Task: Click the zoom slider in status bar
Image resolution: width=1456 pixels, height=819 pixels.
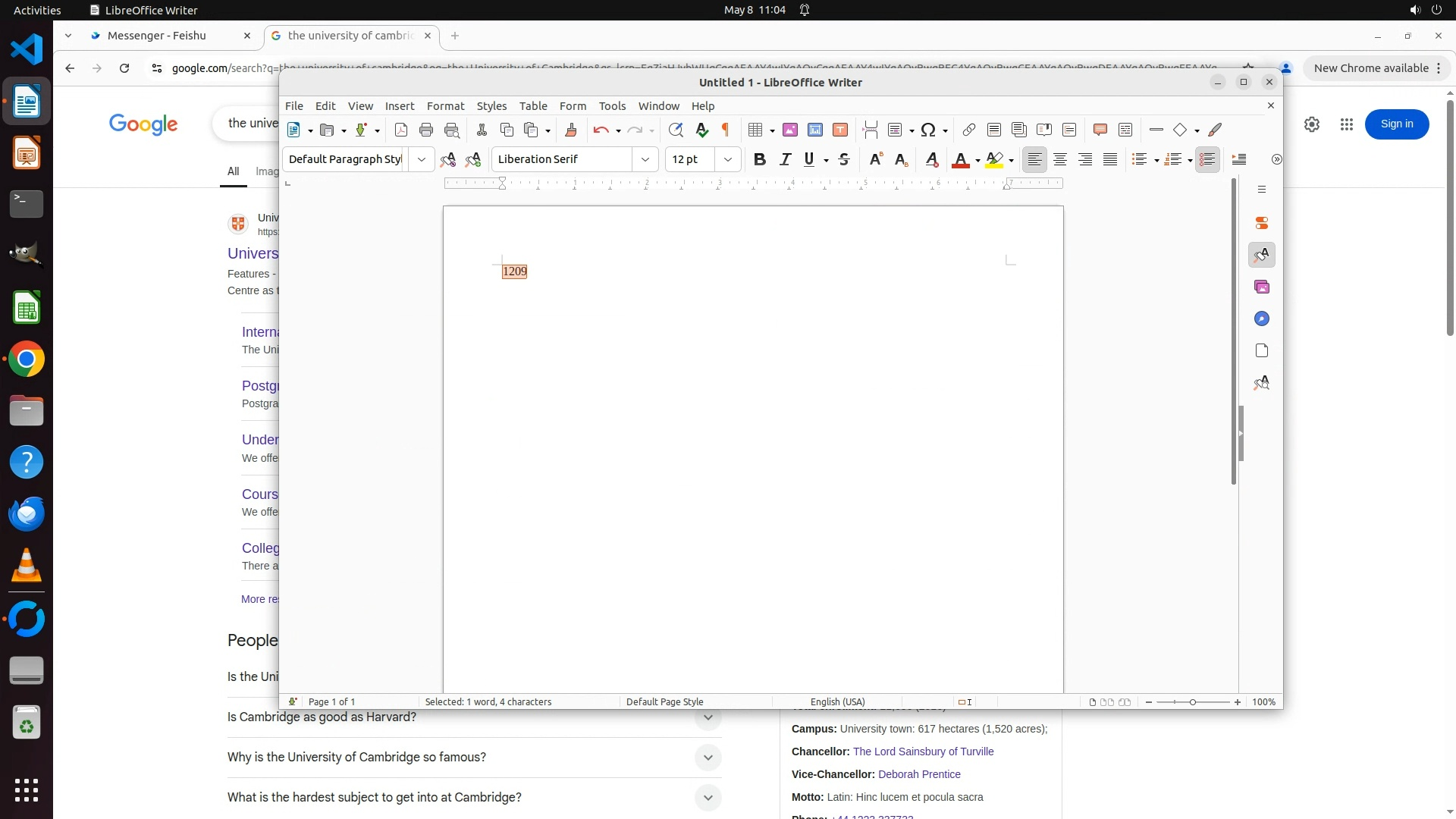Action: (1192, 702)
